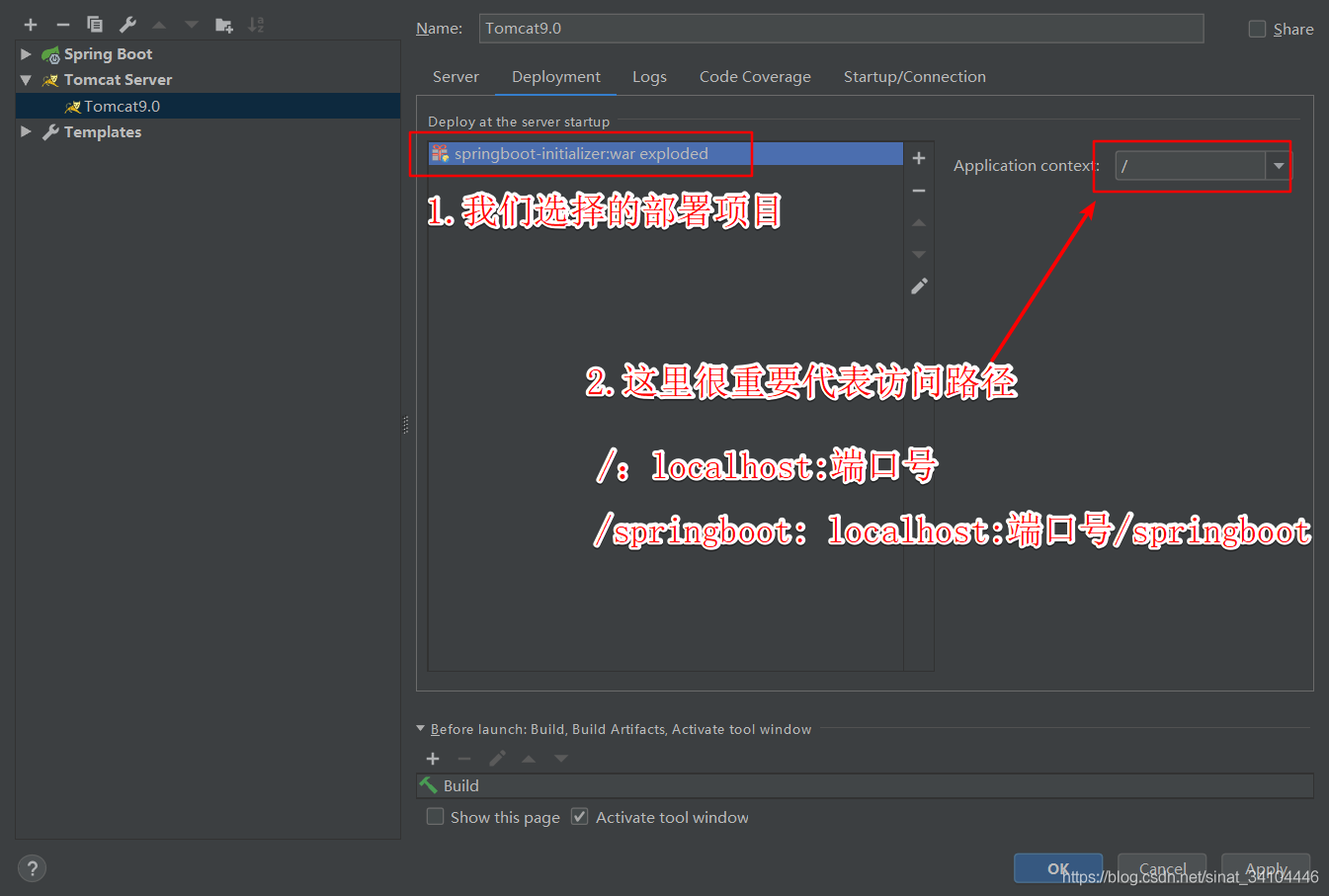The width and height of the screenshot is (1329, 896).
Task: Open the Startup/Connection tab
Action: tap(914, 76)
